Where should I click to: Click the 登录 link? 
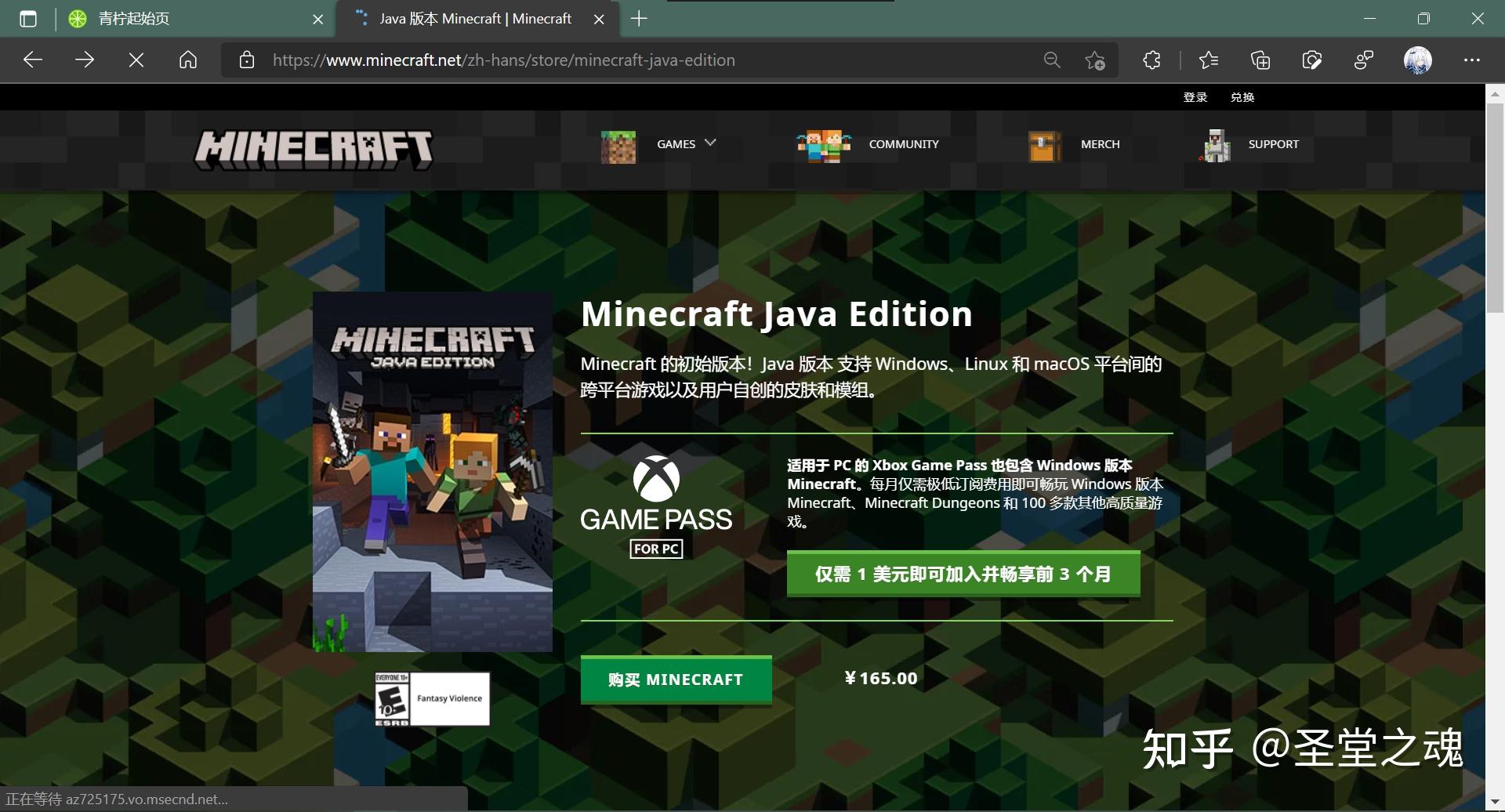click(x=1195, y=96)
